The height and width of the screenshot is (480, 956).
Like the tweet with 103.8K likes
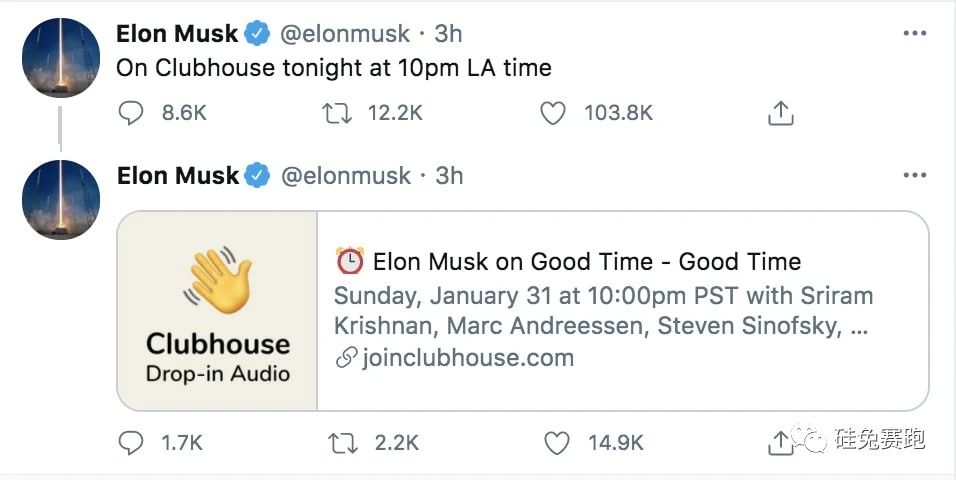pyautogui.click(x=553, y=114)
